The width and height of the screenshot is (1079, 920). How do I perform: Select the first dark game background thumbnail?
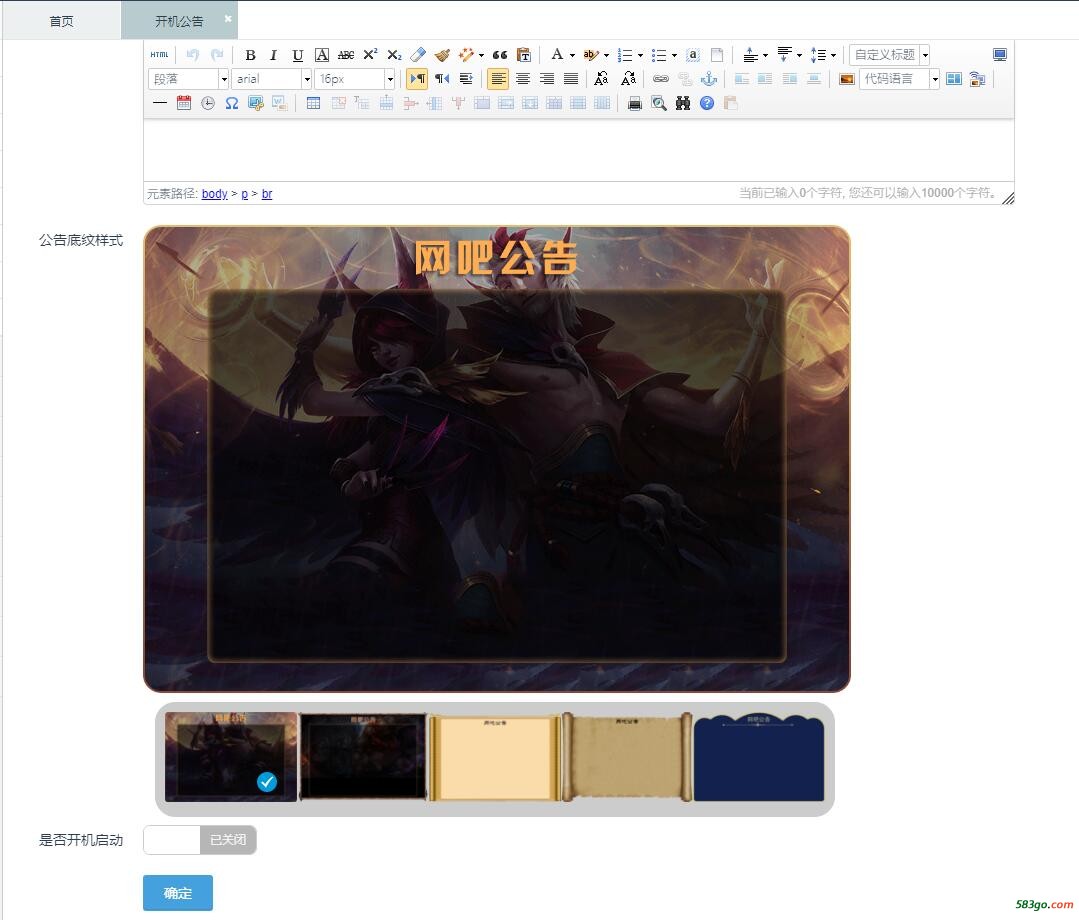(231, 757)
